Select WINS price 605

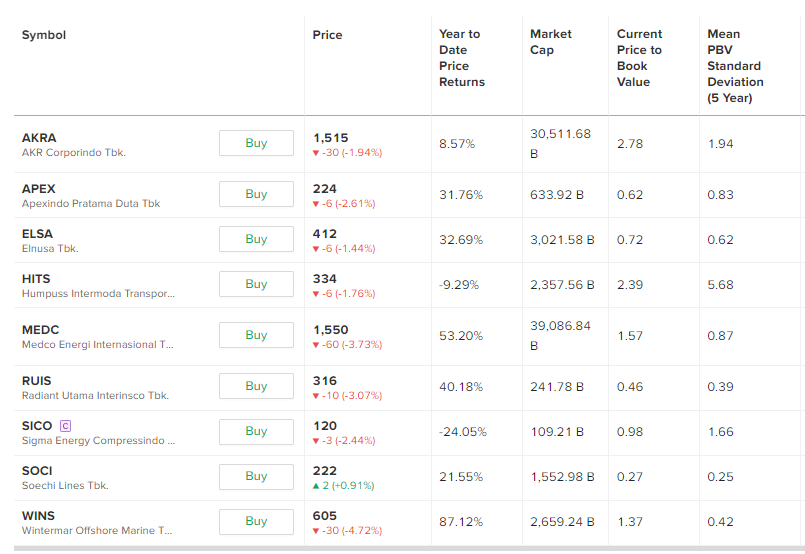(324, 516)
